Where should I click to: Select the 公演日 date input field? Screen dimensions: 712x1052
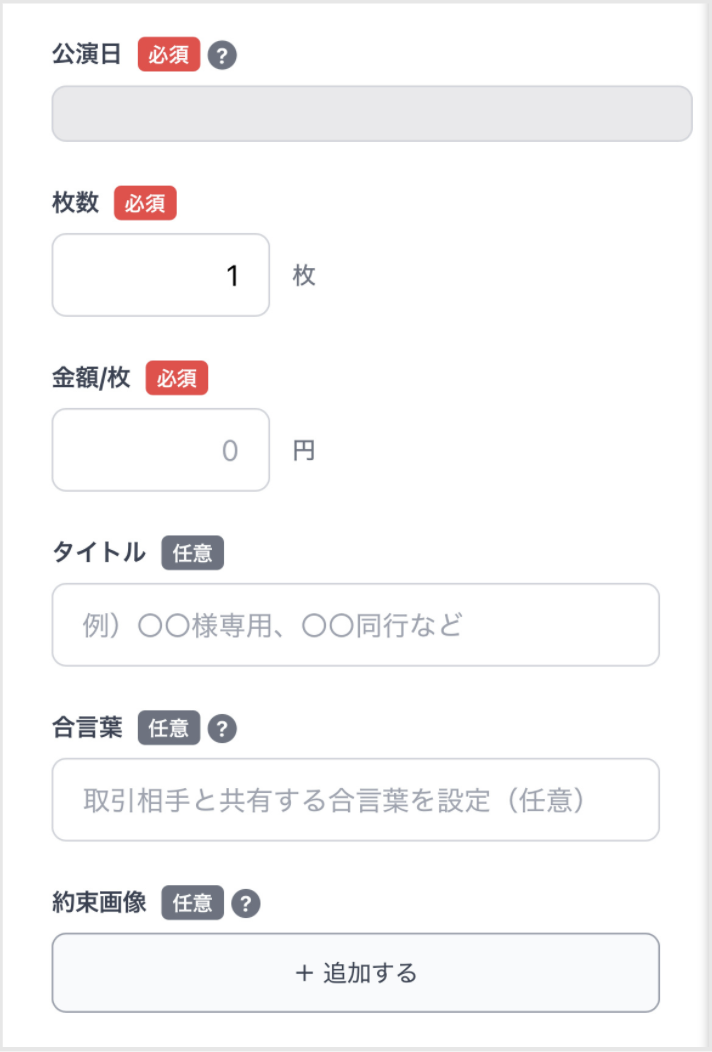[371, 114]
